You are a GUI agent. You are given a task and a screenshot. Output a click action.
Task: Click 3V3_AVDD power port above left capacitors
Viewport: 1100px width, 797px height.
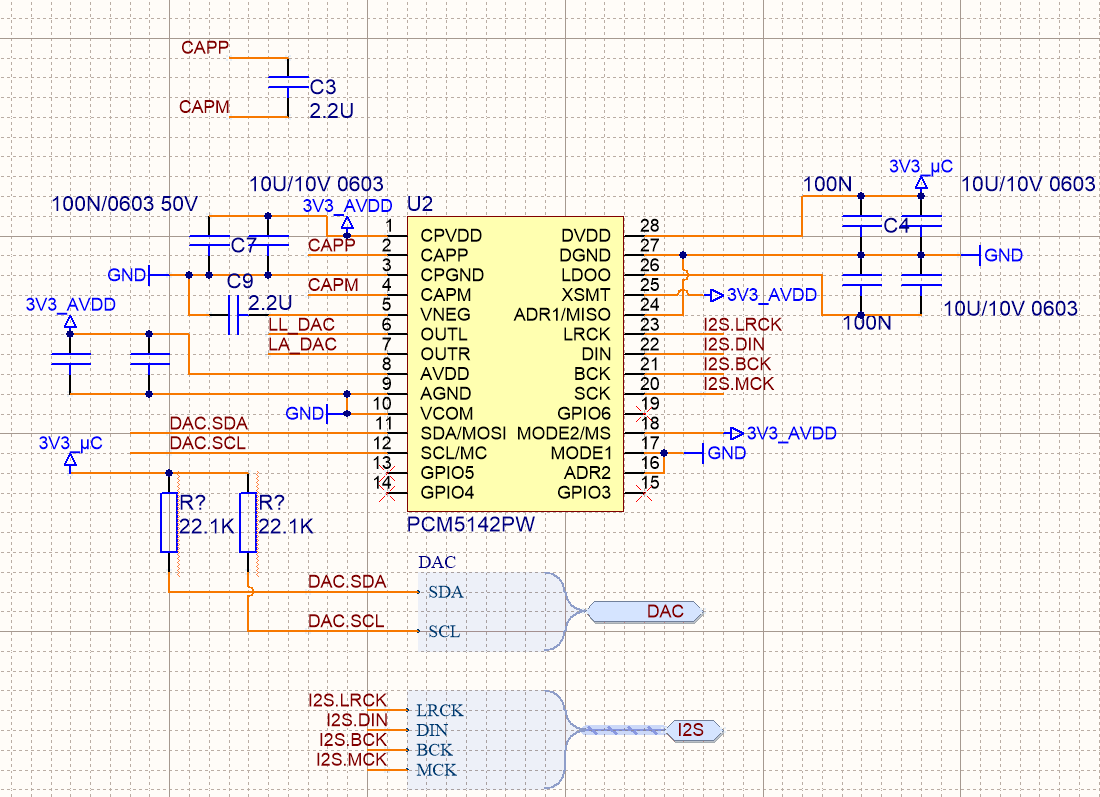[x=70, y=314]
